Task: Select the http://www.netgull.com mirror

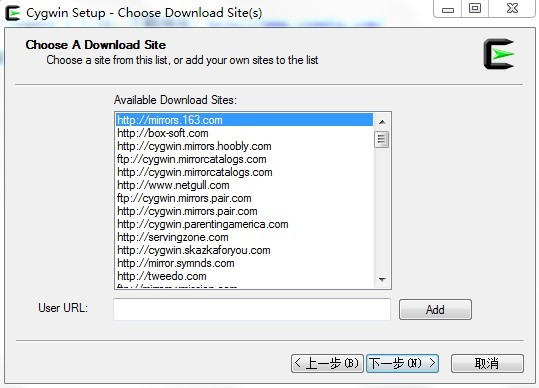Action: (x=244, y=185)
